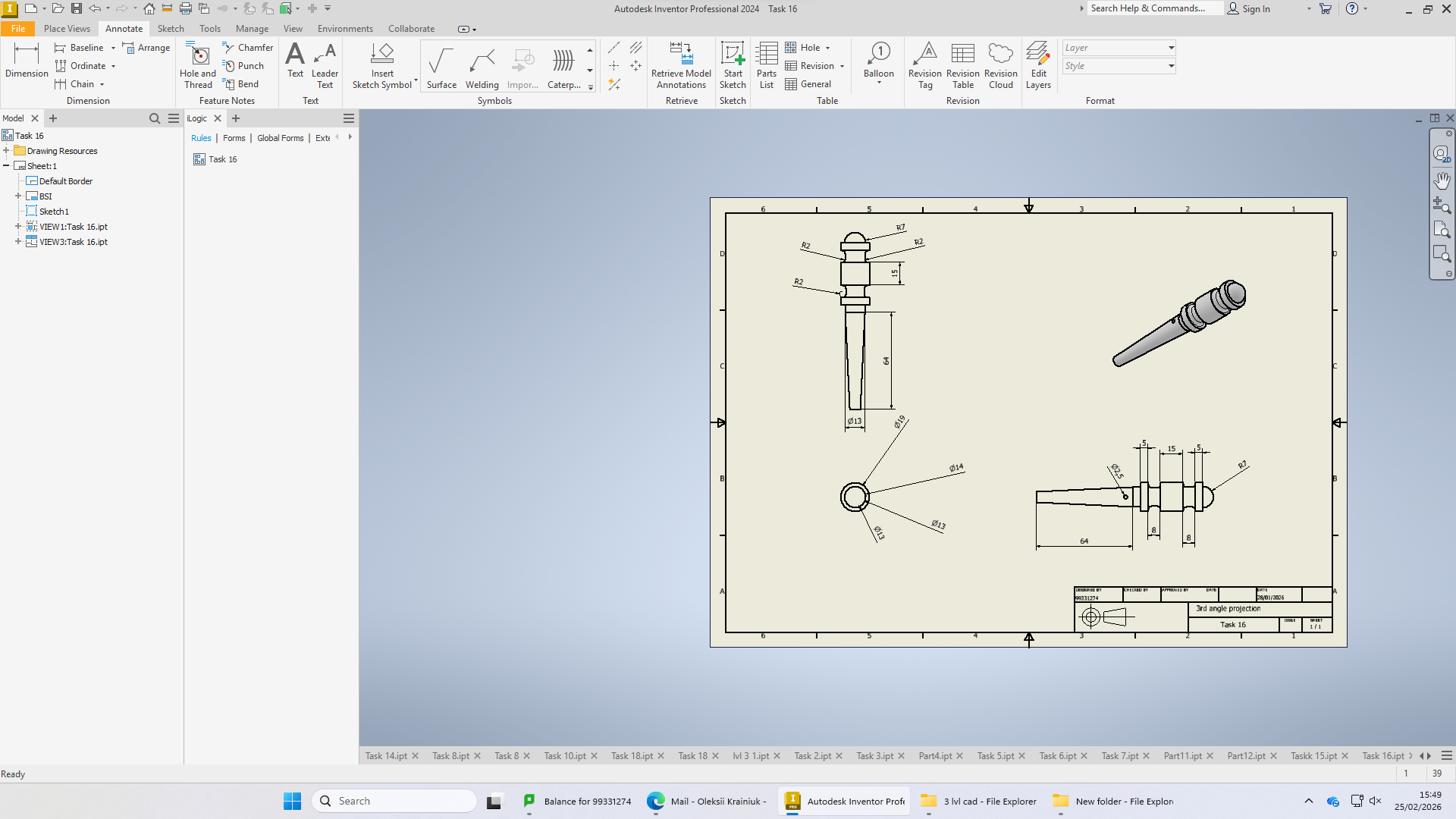This screenshot has width=1456, height=819.
Task: Click the Edit Layers icon
Action: [1038, 65]
